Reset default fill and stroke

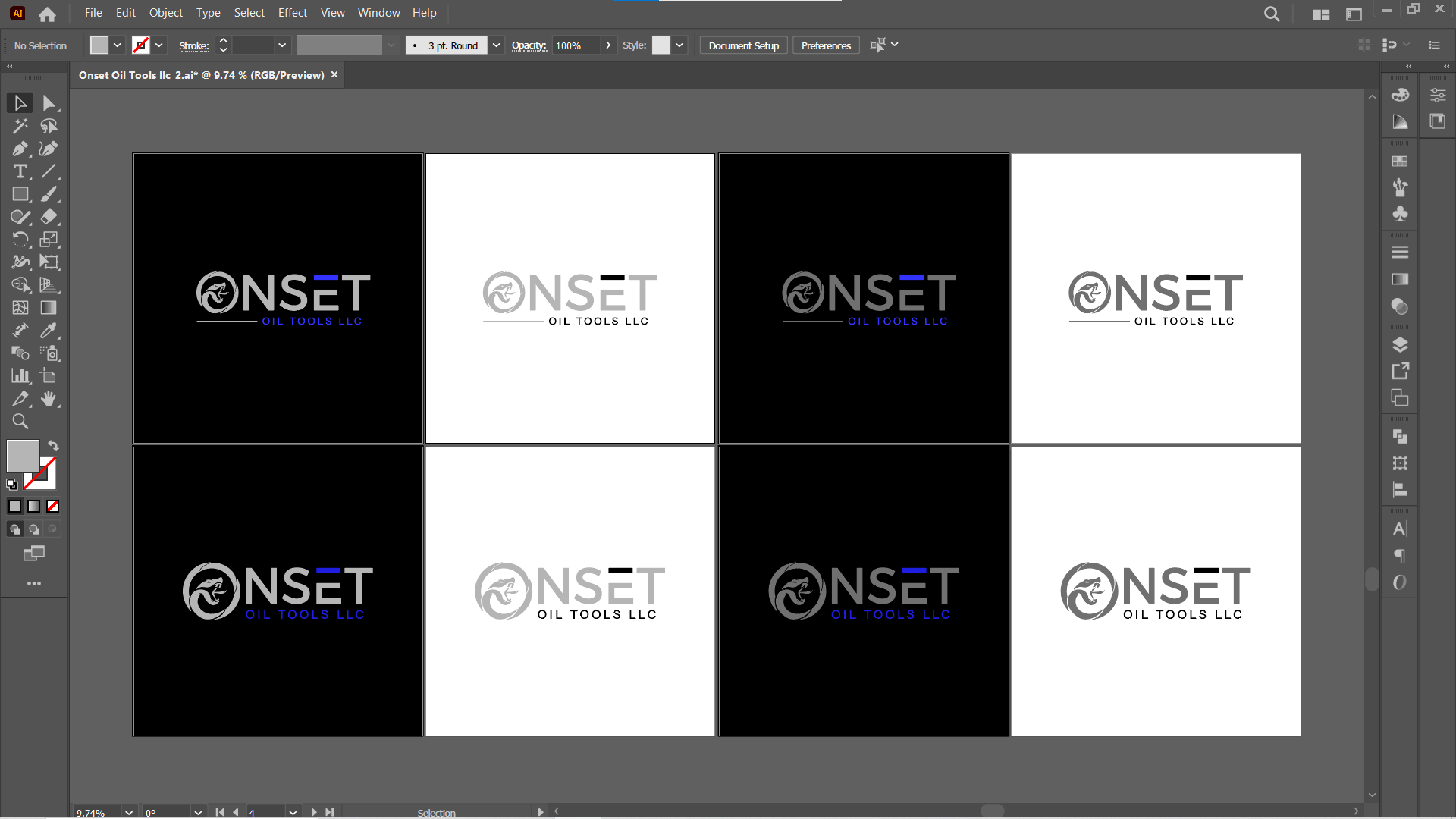click(x=12, y=485)
